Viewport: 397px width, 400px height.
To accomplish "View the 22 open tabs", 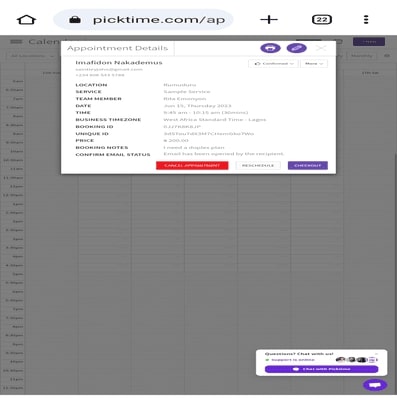I will click(x=322, y=20).
